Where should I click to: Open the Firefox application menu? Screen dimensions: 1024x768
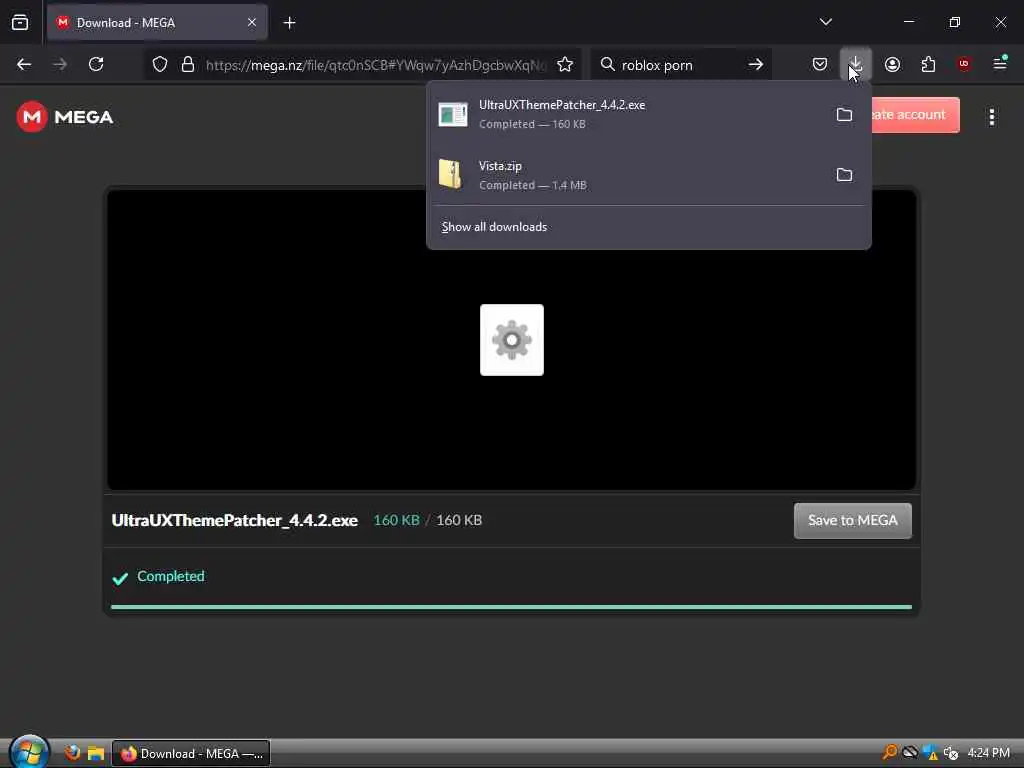[1000, 64]
